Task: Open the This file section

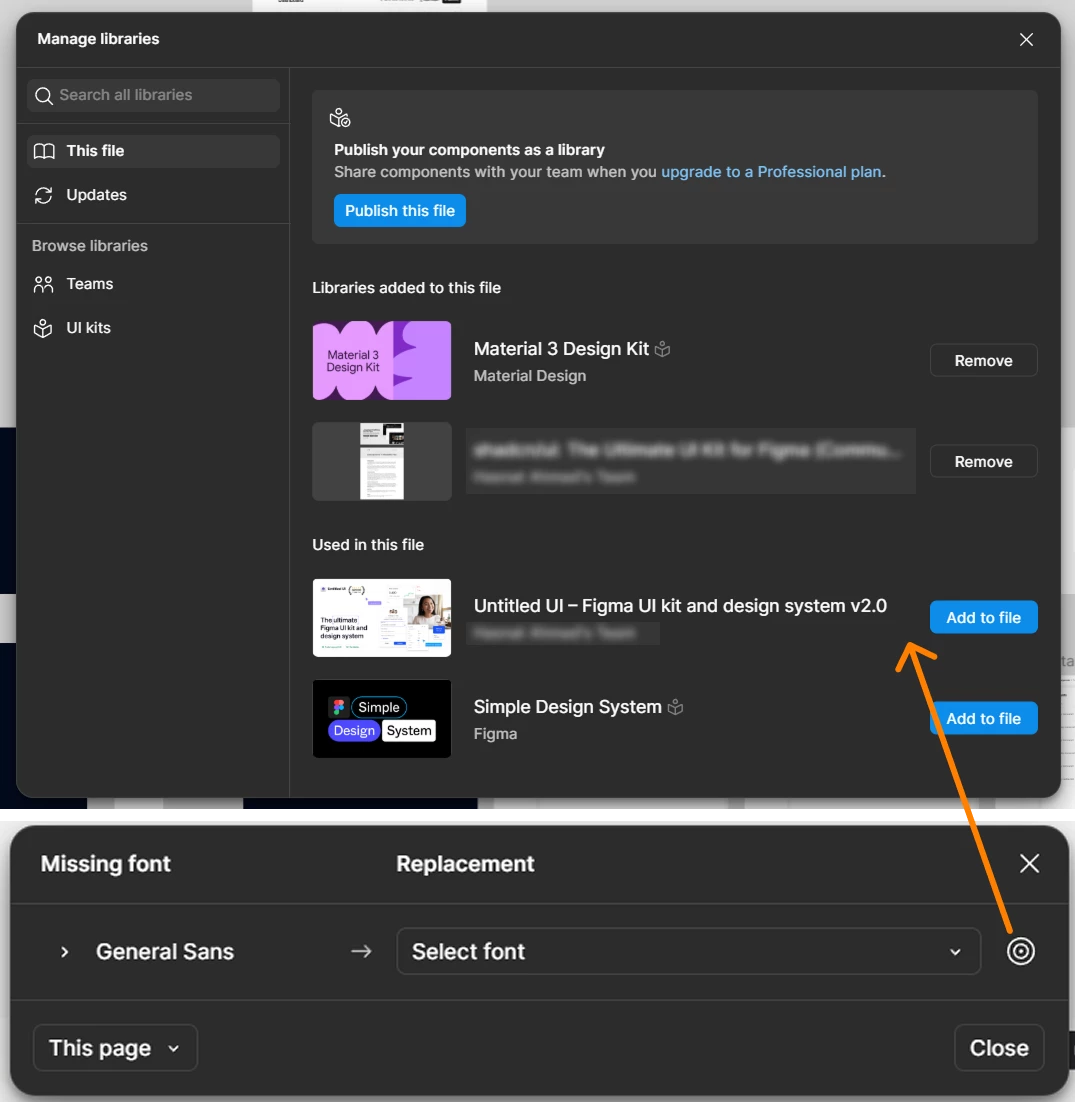Action: [x=153, y=151]
